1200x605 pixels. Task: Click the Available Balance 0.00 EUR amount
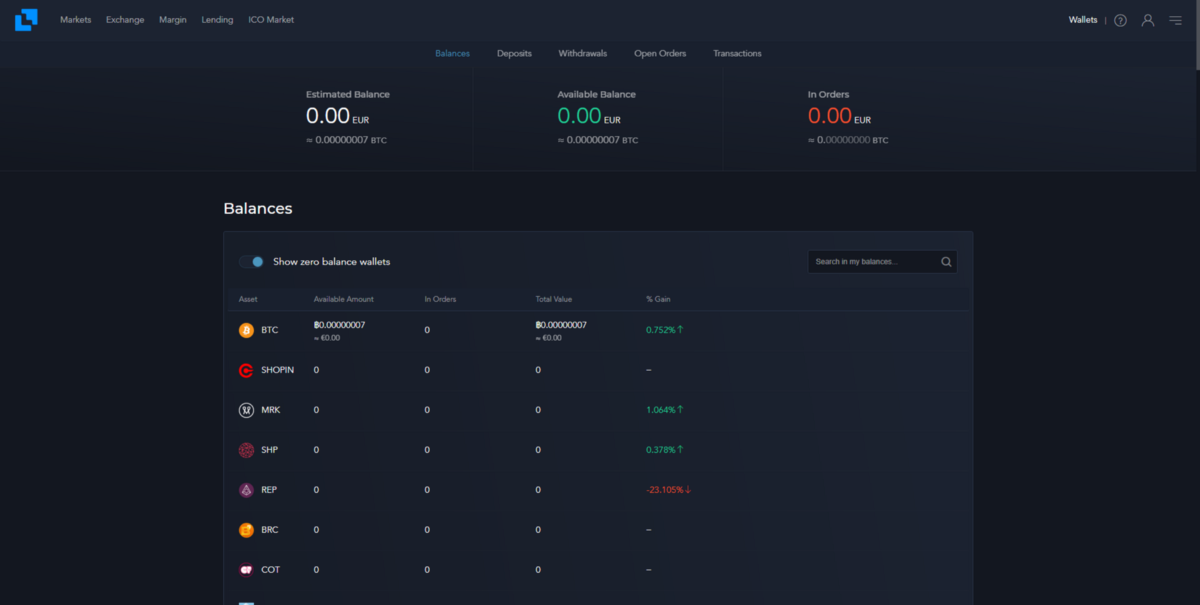click(589, 116)
